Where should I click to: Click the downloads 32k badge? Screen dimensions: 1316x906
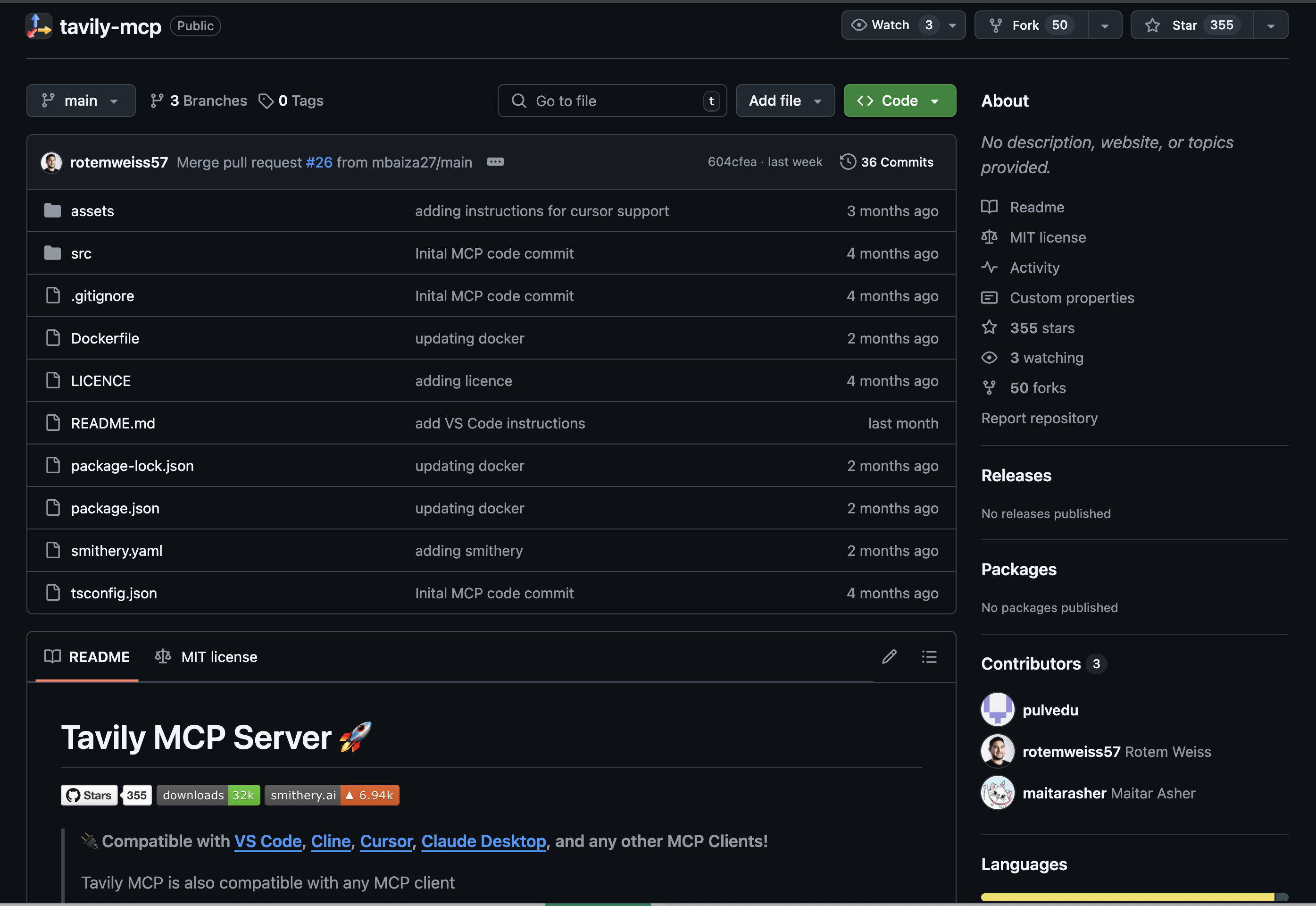click(208, 795)
